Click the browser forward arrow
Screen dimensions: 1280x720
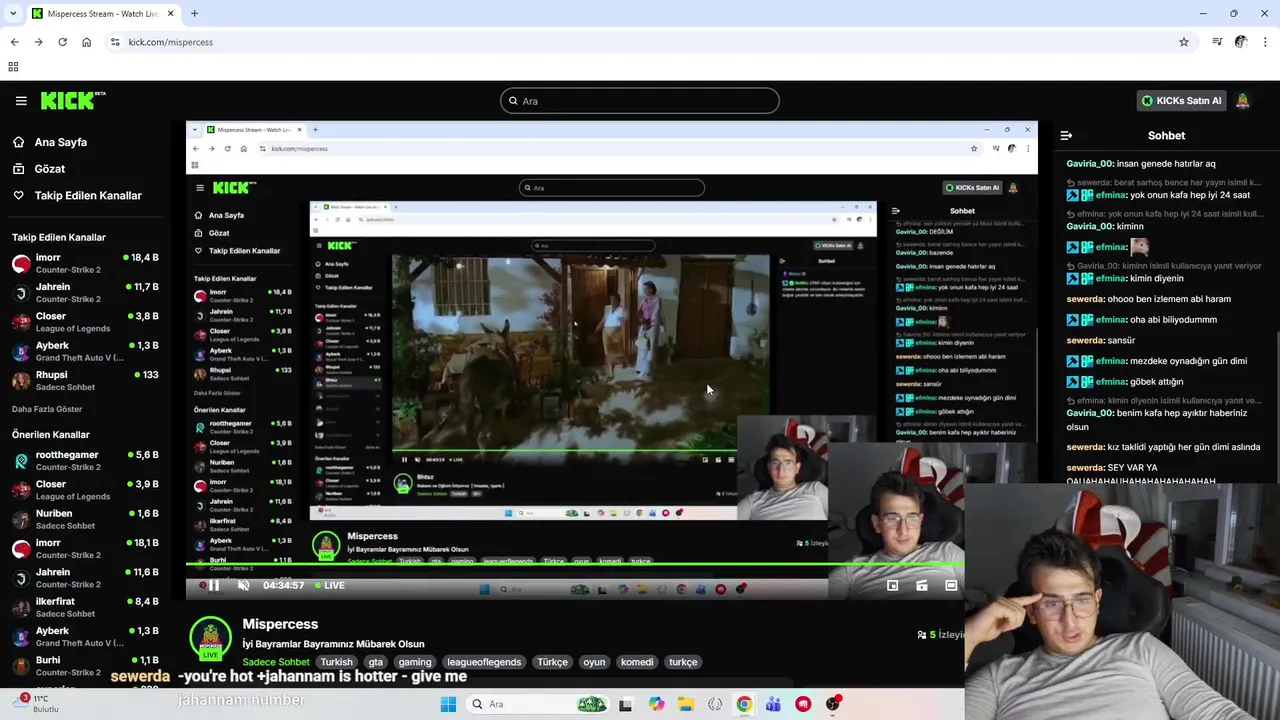click(x=38, y=42)
